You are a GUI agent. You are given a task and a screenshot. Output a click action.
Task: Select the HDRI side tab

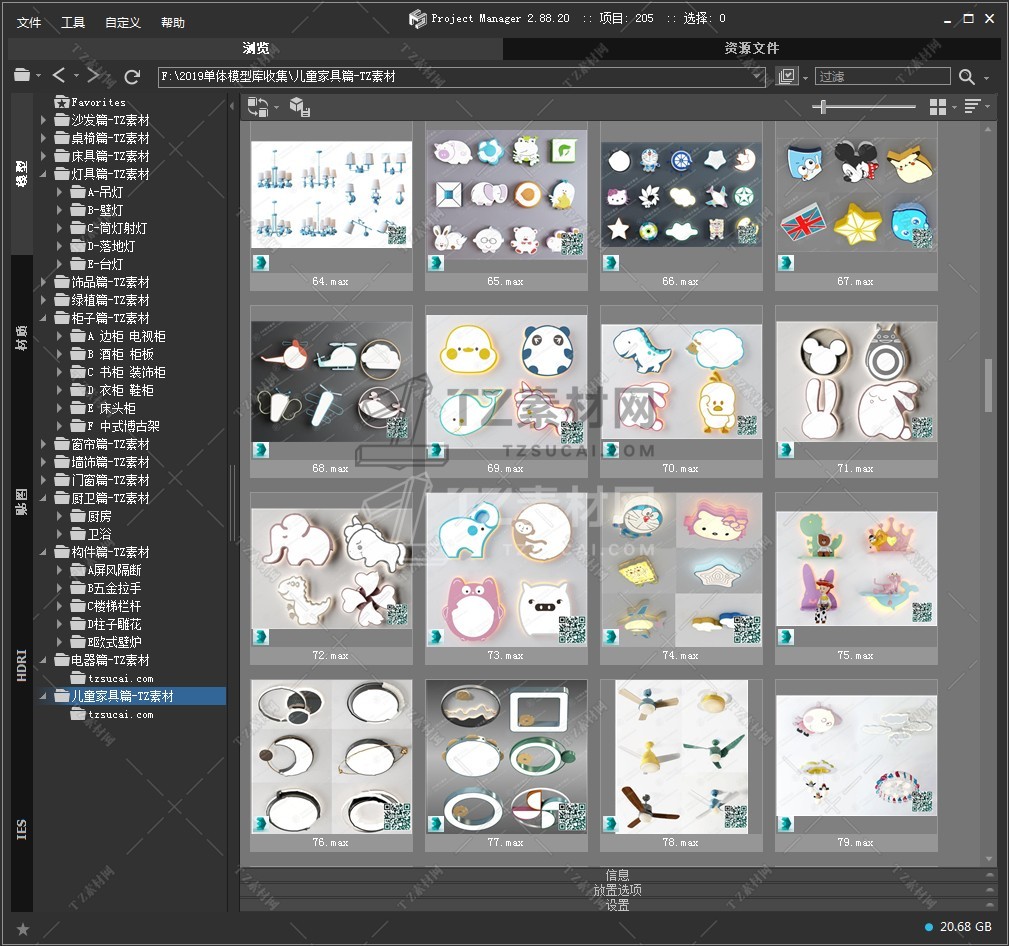coord(22,665)
